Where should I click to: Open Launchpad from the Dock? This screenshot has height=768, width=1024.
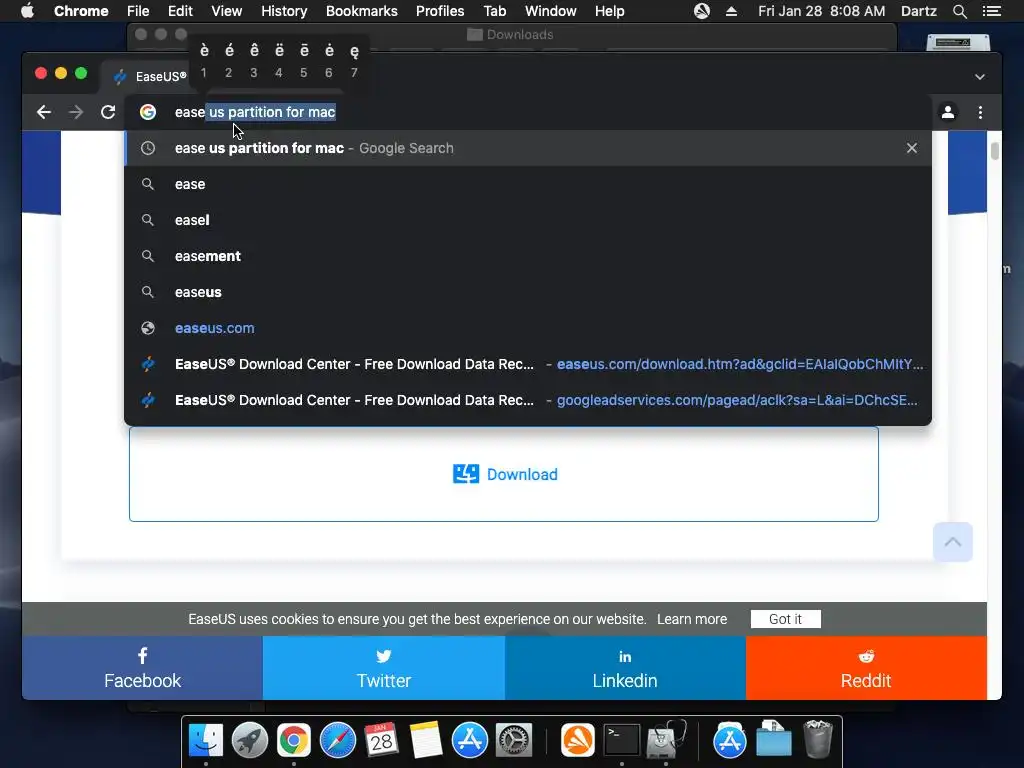pos(249,741)
